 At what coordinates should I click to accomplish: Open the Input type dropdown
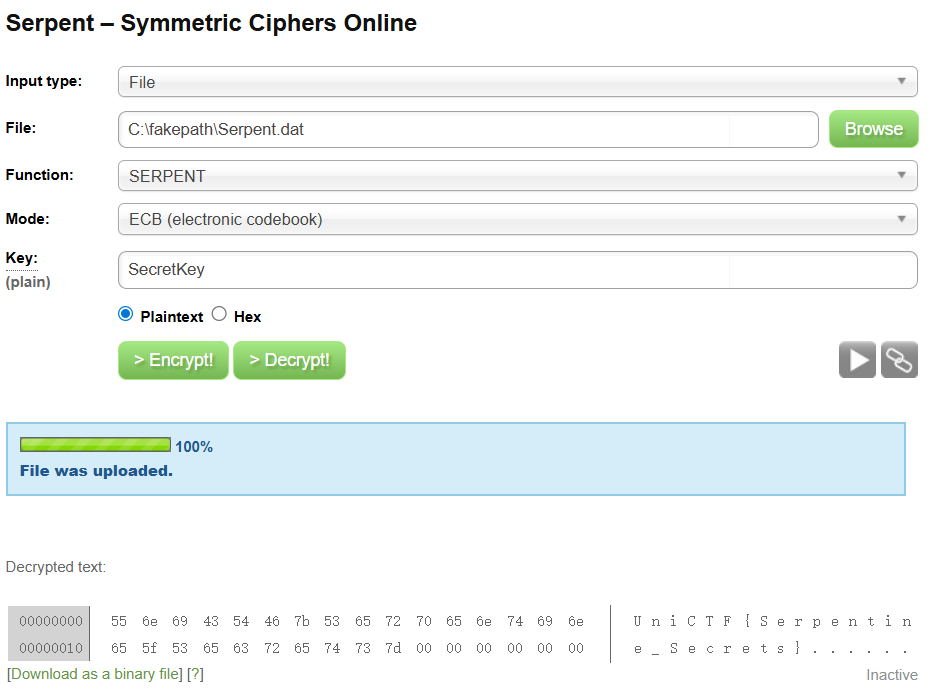coord(517,82)
